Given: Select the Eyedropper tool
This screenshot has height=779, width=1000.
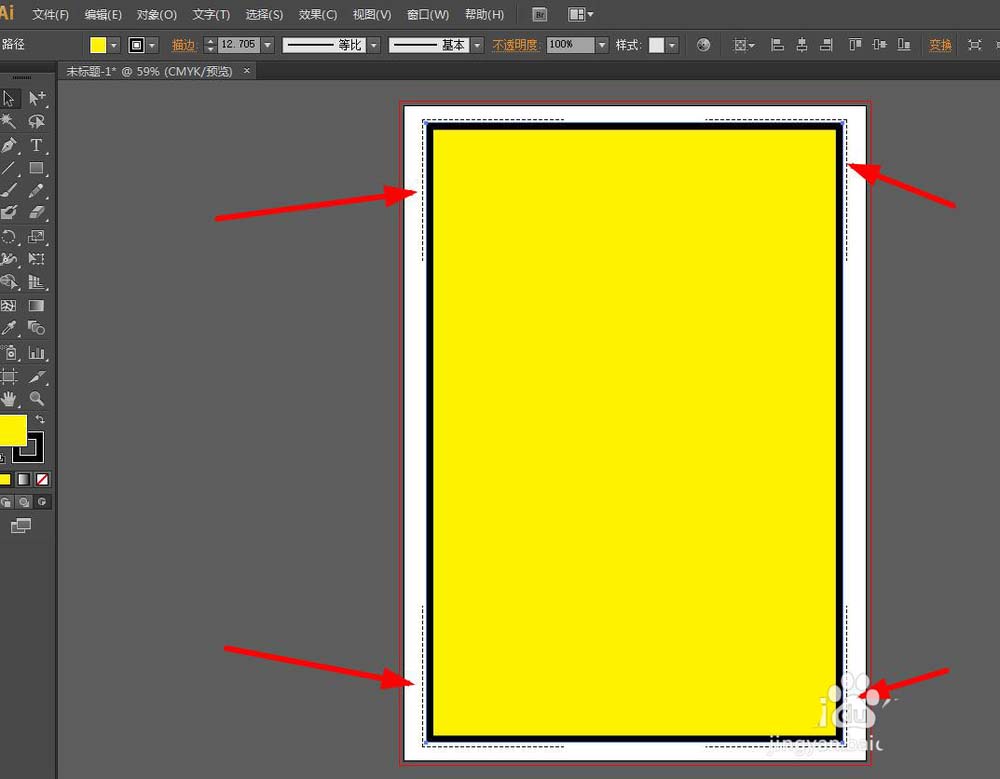Looking at the screenshot, I should tap(8, 328).
